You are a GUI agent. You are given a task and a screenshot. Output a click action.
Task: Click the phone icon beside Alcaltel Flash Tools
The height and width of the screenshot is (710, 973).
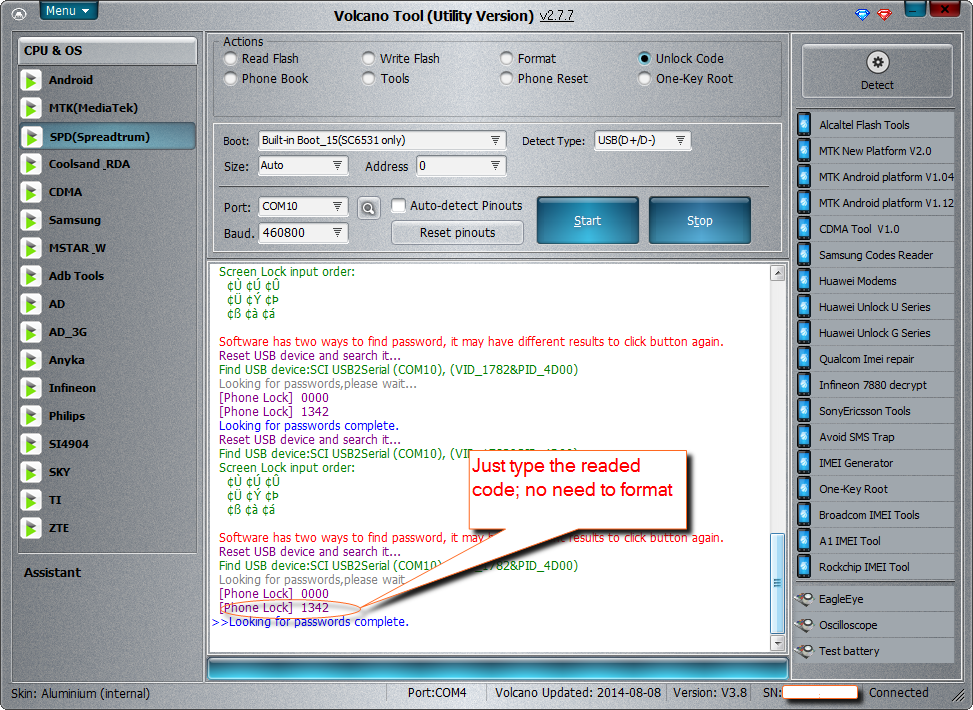(x=804, y=124)
